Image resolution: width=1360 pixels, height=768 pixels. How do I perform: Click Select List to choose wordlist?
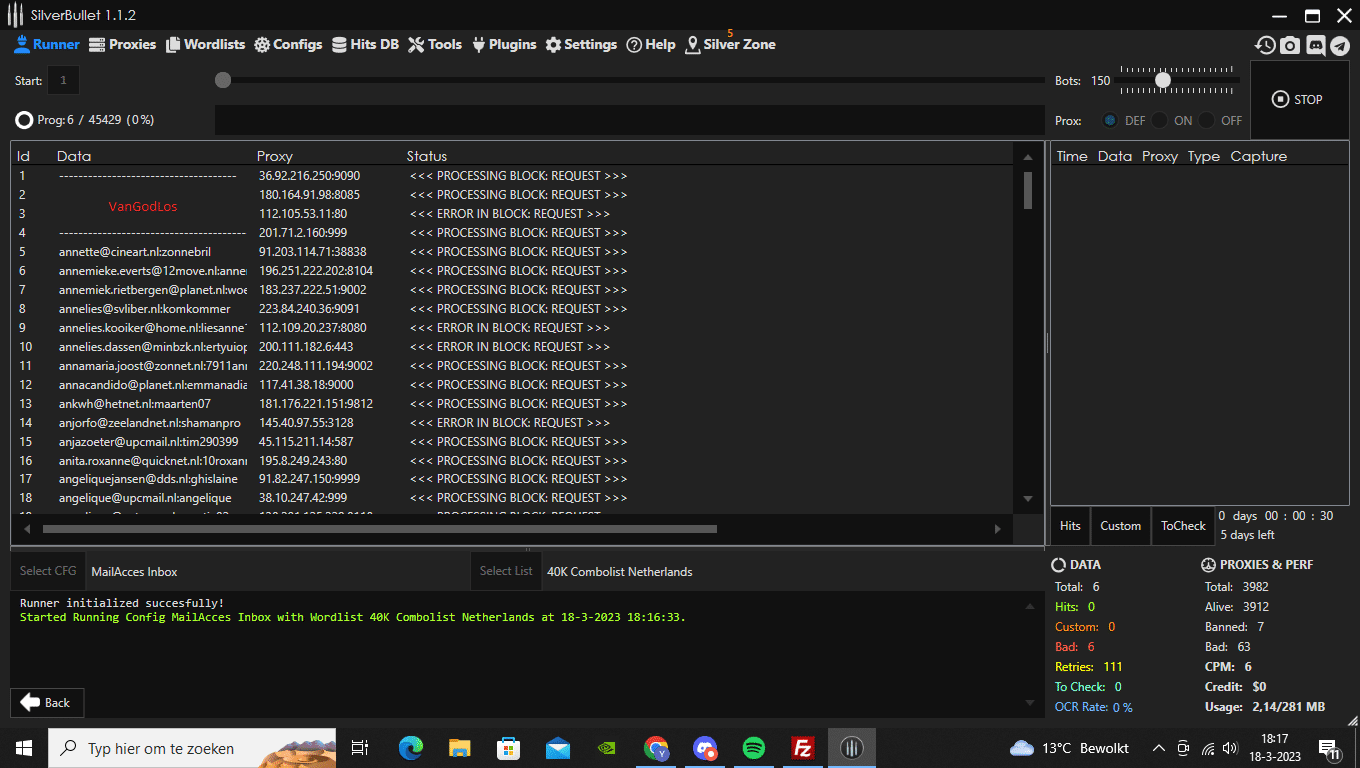click(506, 571)
